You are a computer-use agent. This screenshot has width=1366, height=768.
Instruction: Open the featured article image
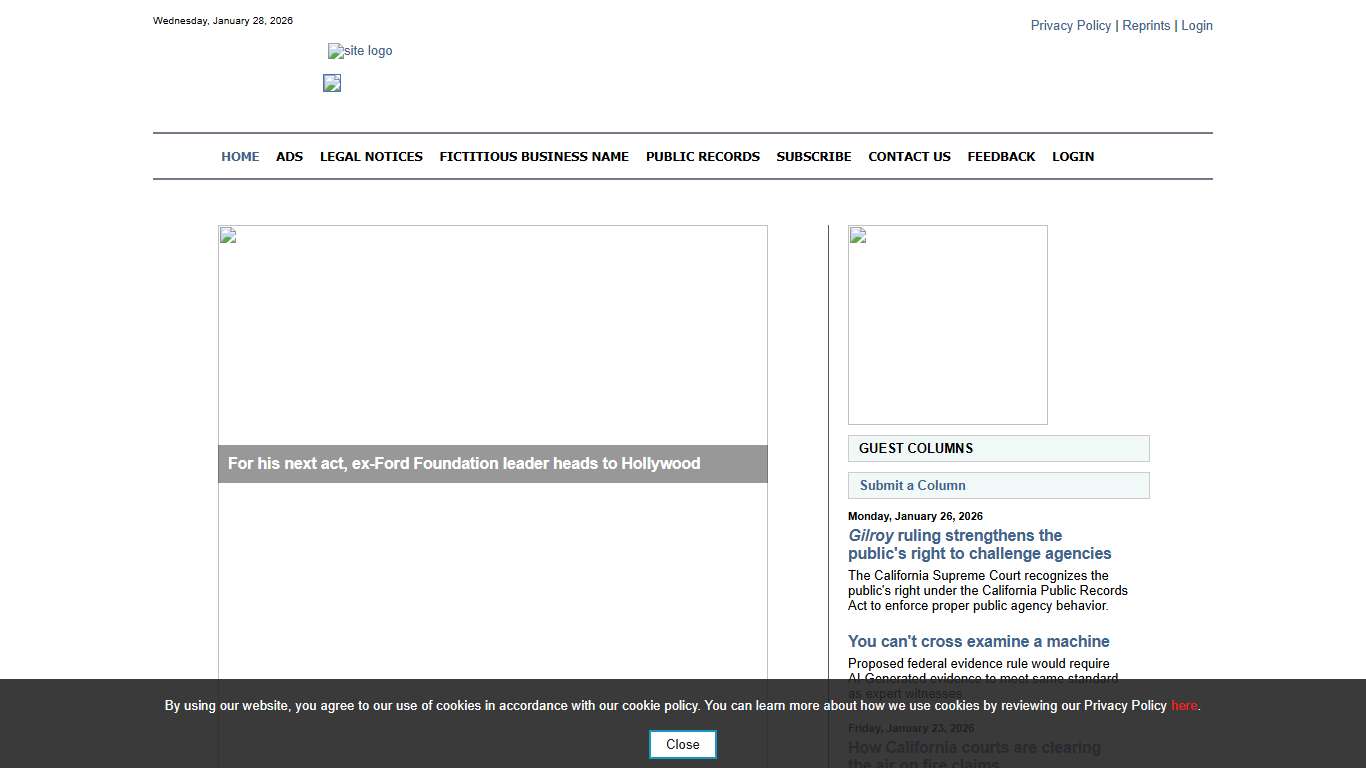pyautogui.click(x=492, y=335)
